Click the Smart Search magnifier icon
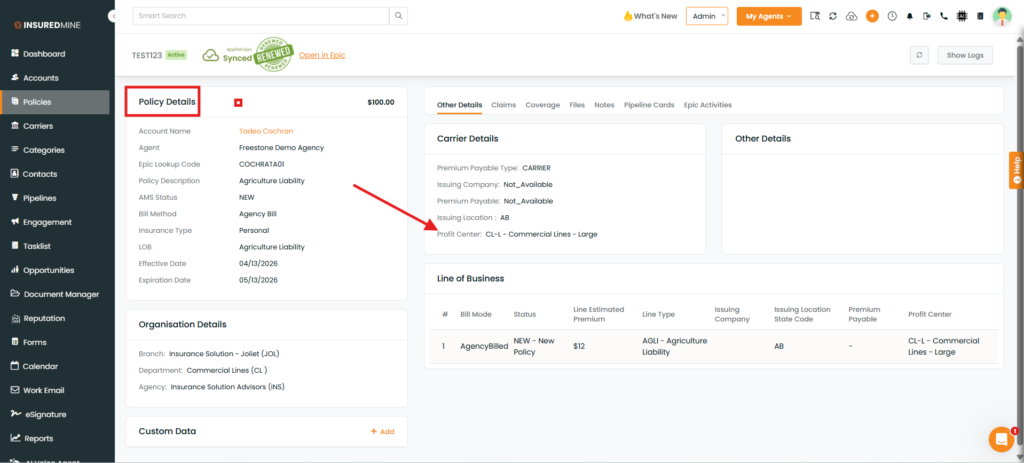The width and height of the screenshot is (1024, 463). pyautogui.click(x=399, y=16)
